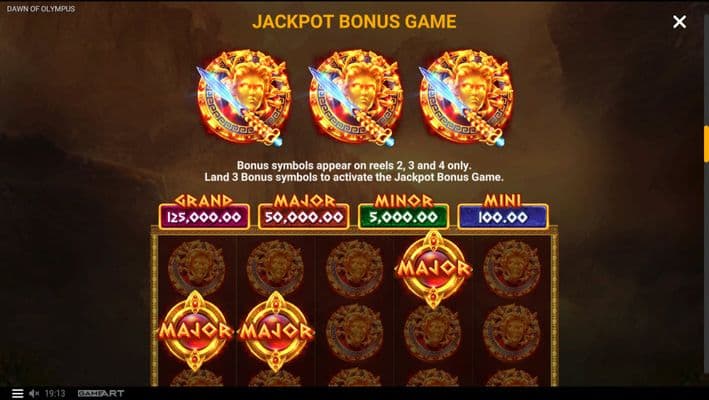The height and width of the screenshot is (400, 709).
Task: Select the Major jackpot 50,000.00 box
Action: pos(303,217)
